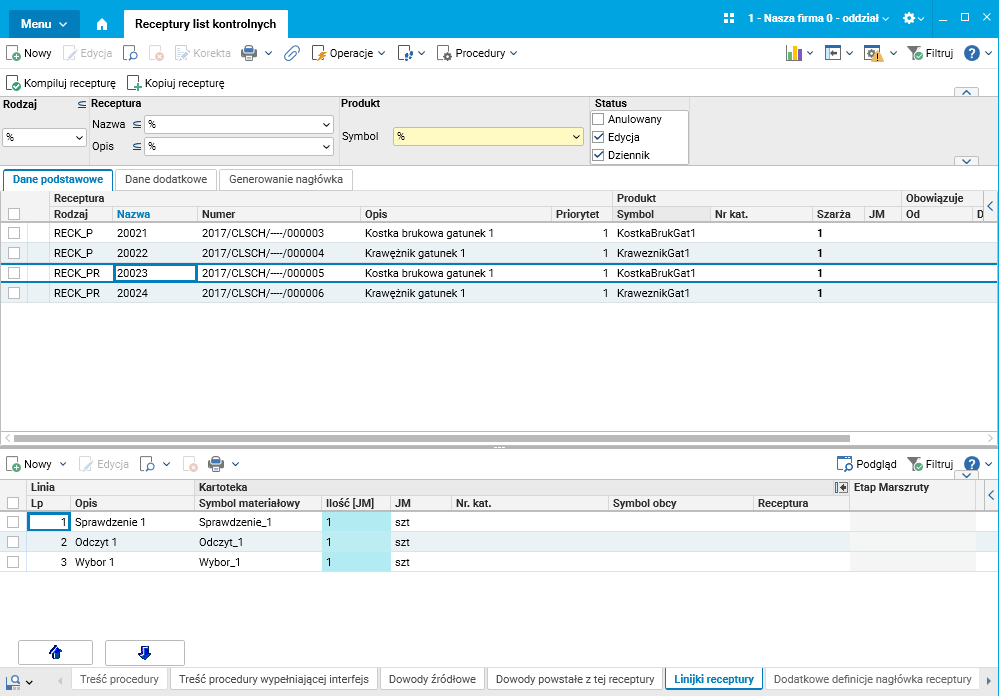Click the paperclip attachments icon
The height and width of the screenshot is (696, 999).
(x=292, y=53)
